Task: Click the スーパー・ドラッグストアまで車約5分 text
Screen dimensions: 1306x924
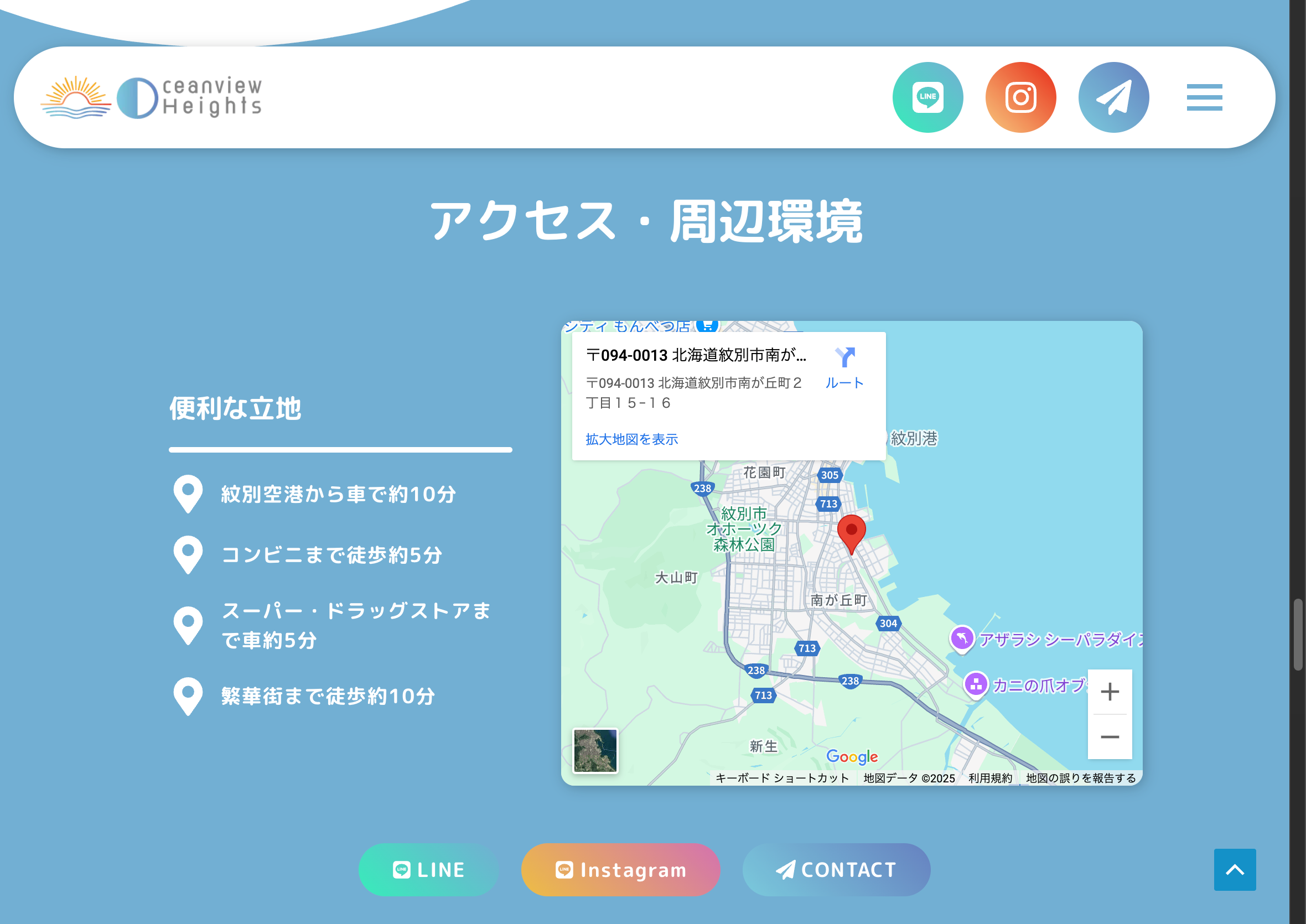Action: tap(356, 625)
